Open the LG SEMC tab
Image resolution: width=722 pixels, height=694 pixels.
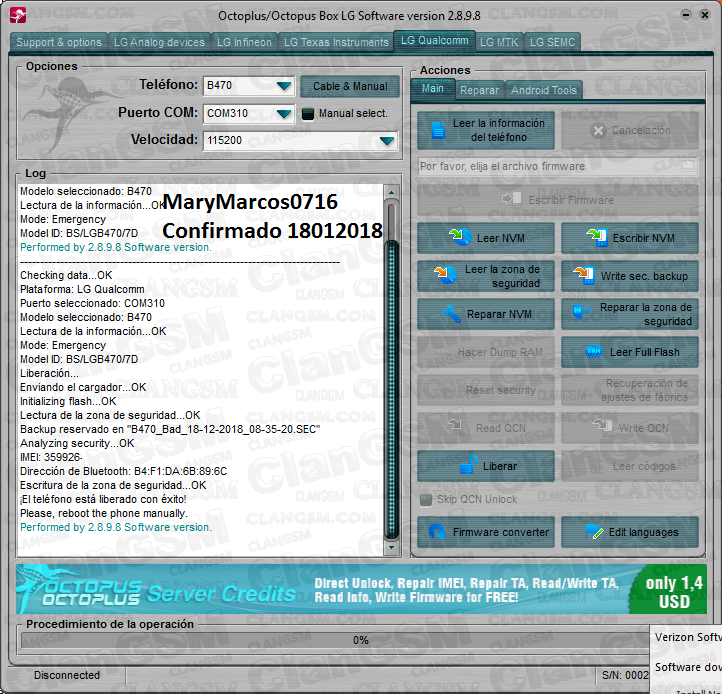(x=552, y=42)
